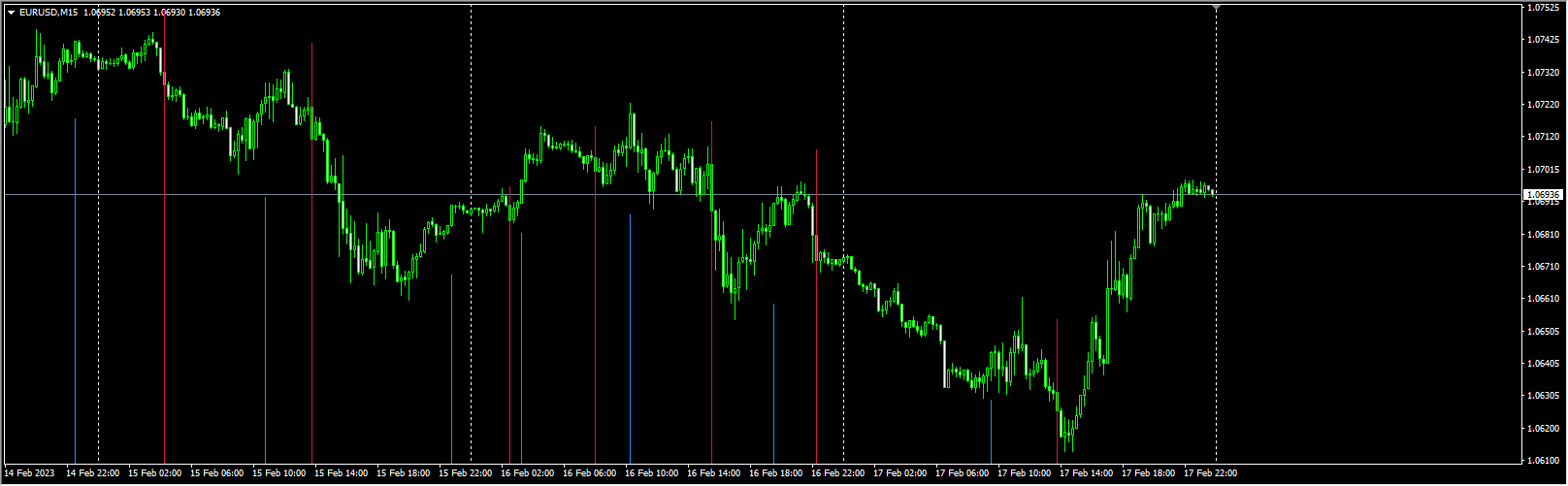Click price axis label 1.07120
The height and width of the screenshot is (486, 1568).
click(x=1543, y=137)
